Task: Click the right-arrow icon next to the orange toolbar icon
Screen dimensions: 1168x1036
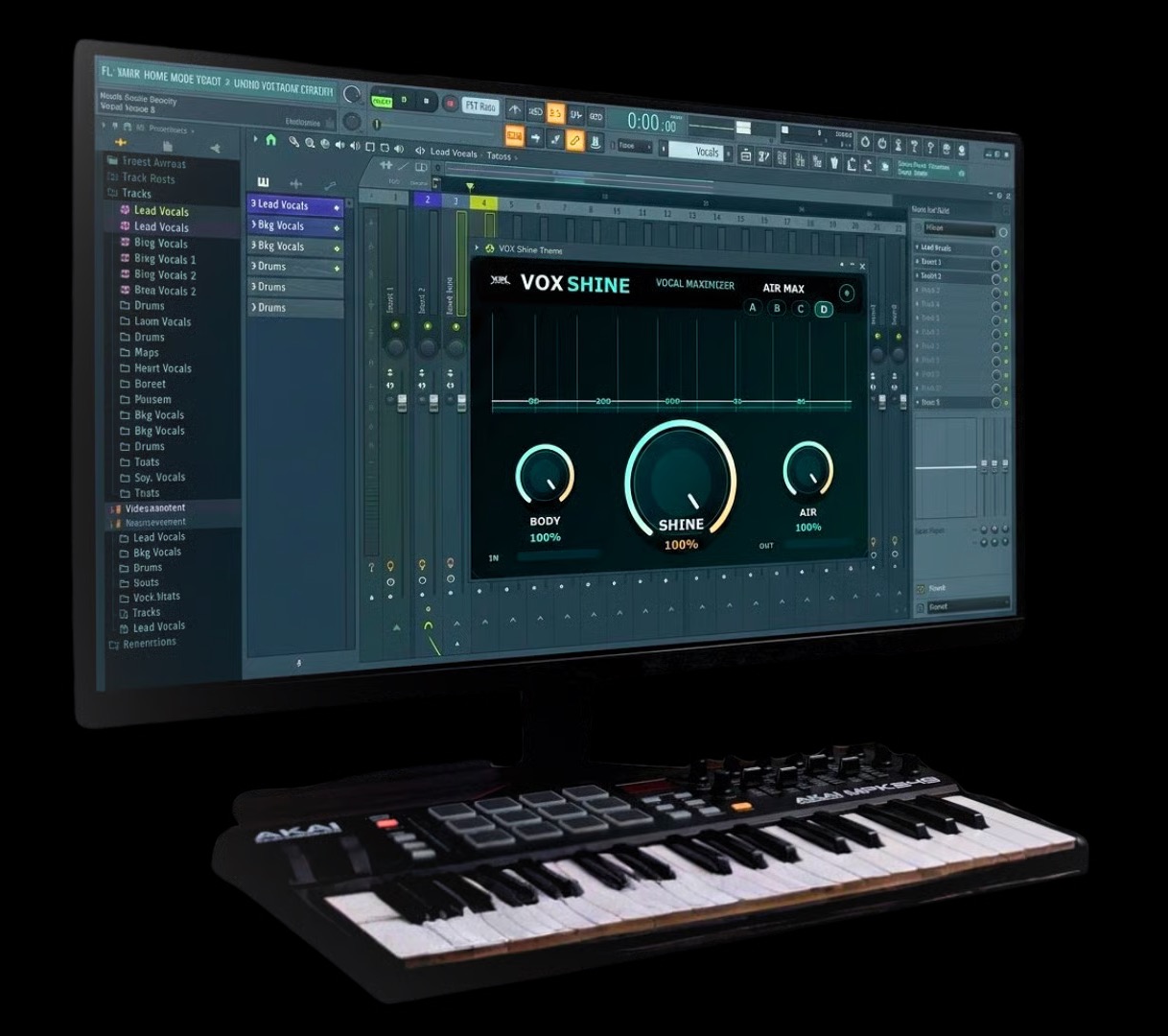Action: [x=536, y=137]
